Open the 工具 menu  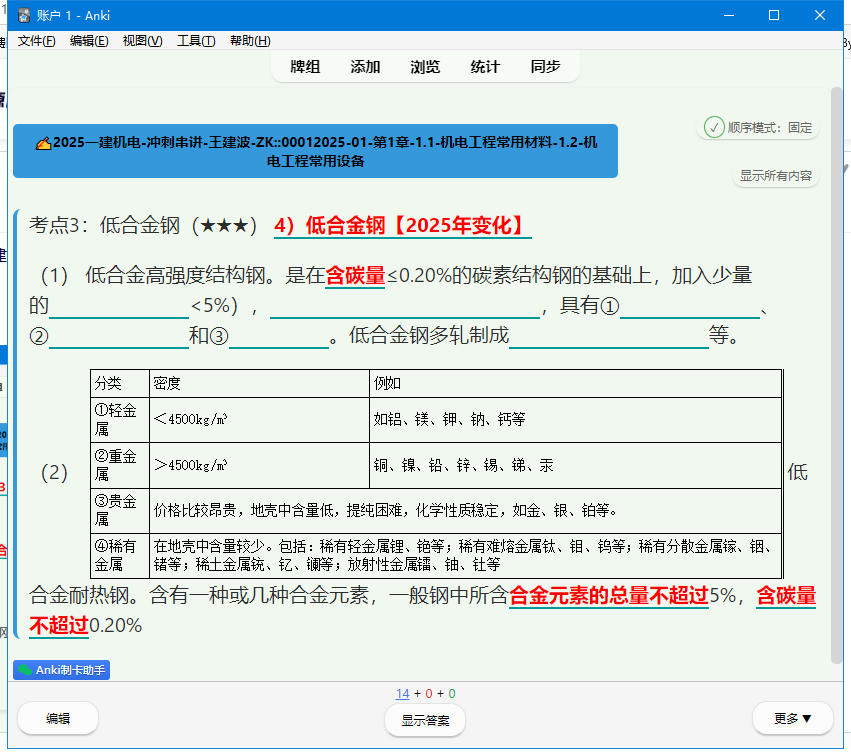click(196, 41)
